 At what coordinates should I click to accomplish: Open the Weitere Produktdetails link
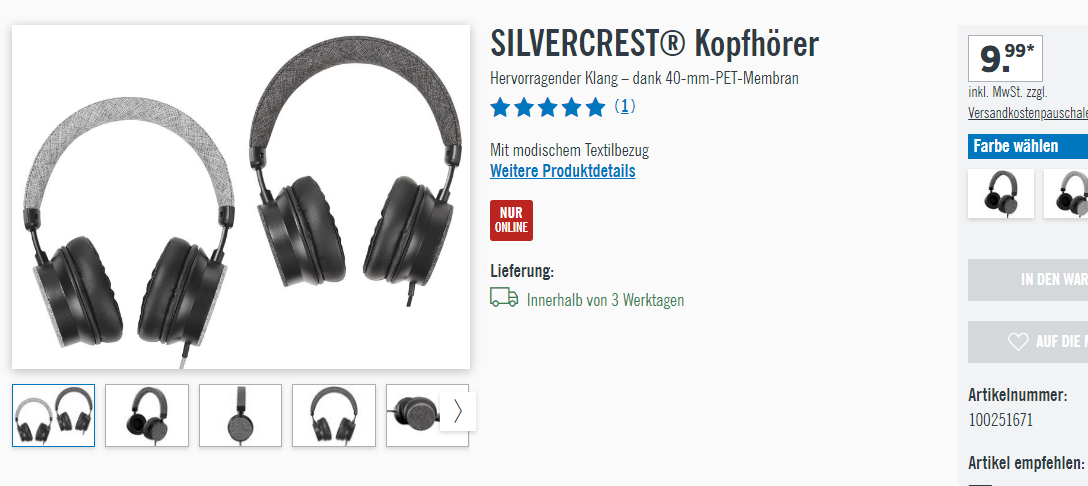point(563,171)
